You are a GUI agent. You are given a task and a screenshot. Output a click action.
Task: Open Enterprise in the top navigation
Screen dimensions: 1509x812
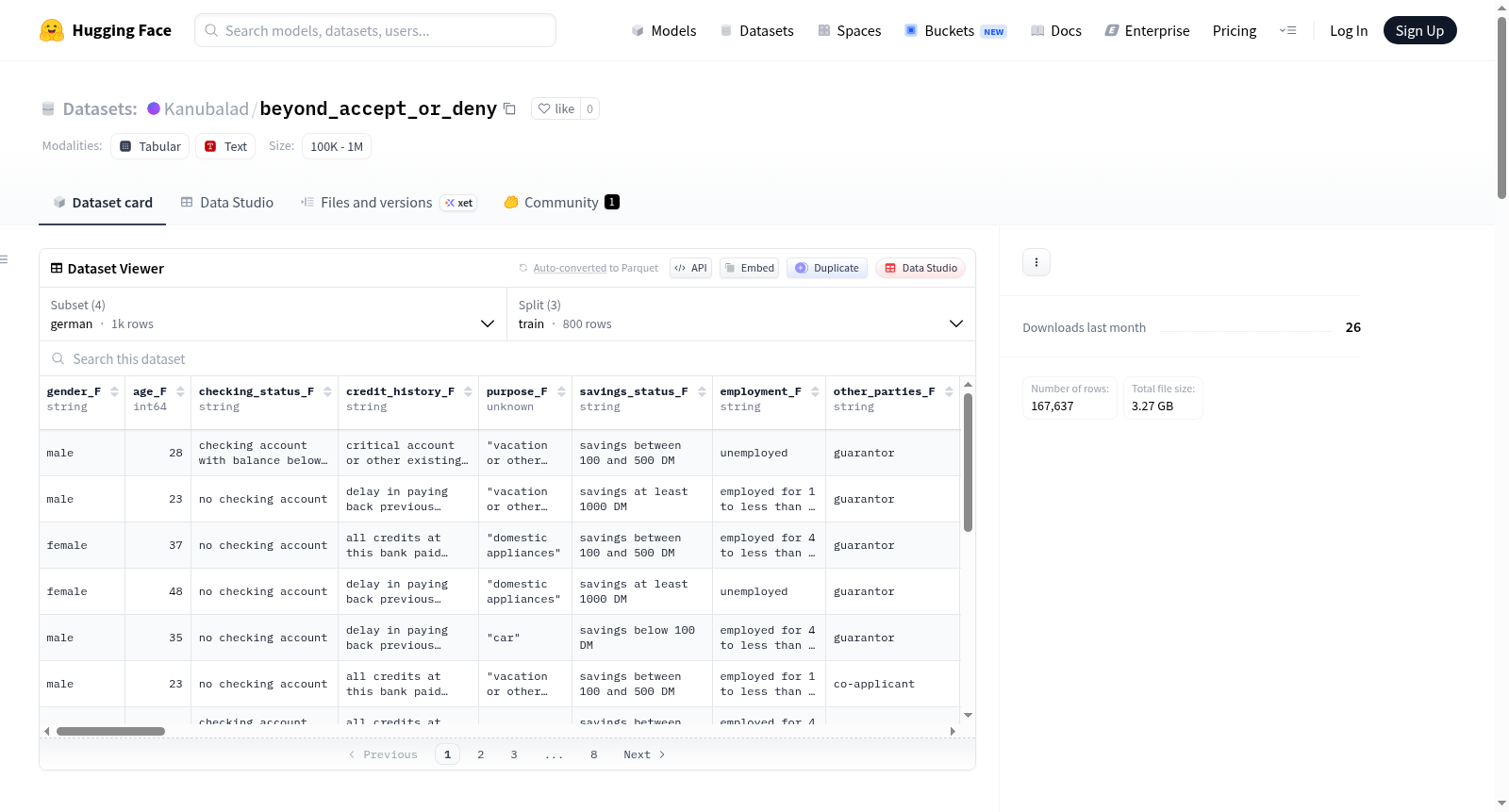click(1147, 30)
